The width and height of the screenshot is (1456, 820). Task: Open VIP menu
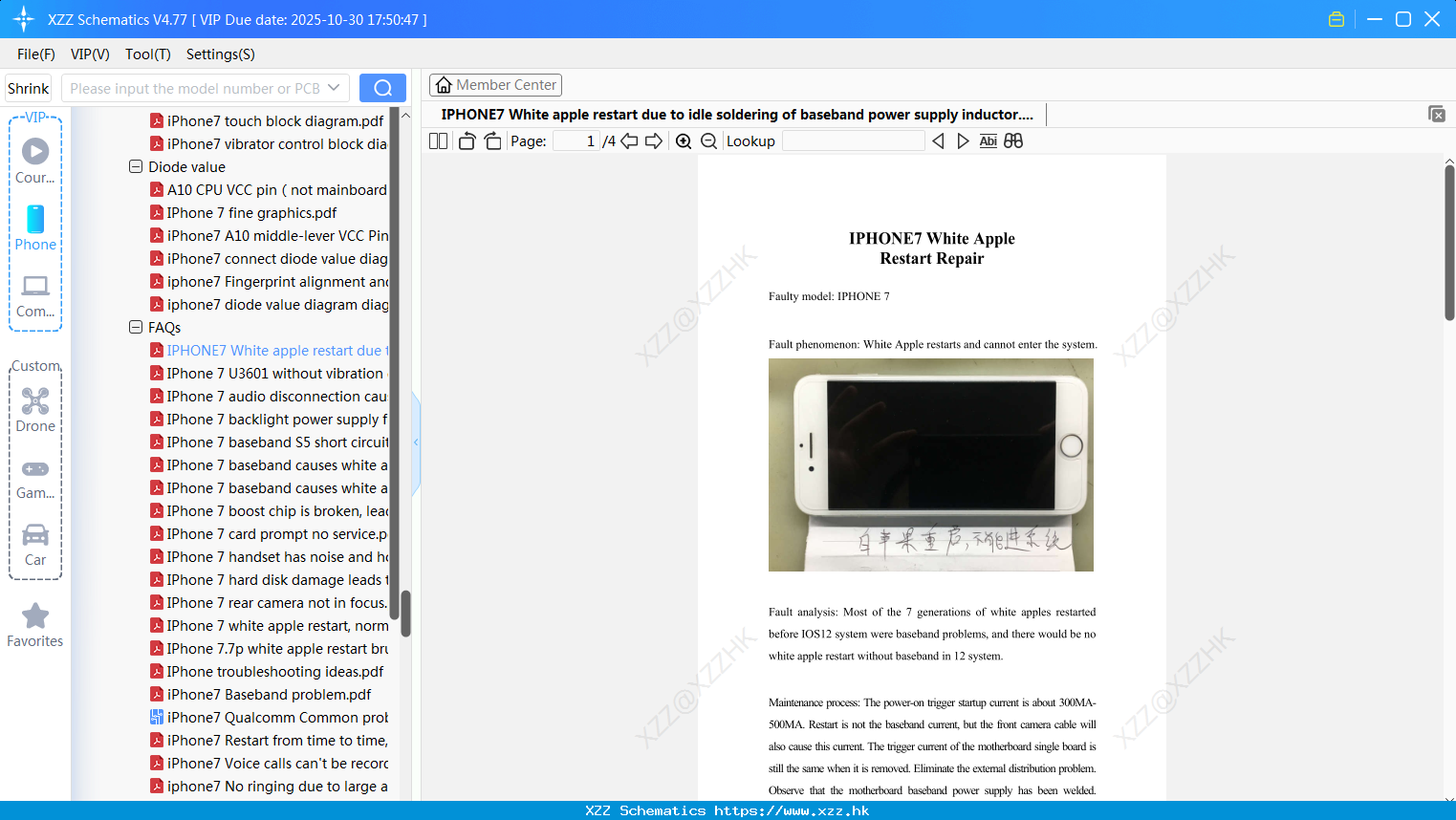[90, 54]
